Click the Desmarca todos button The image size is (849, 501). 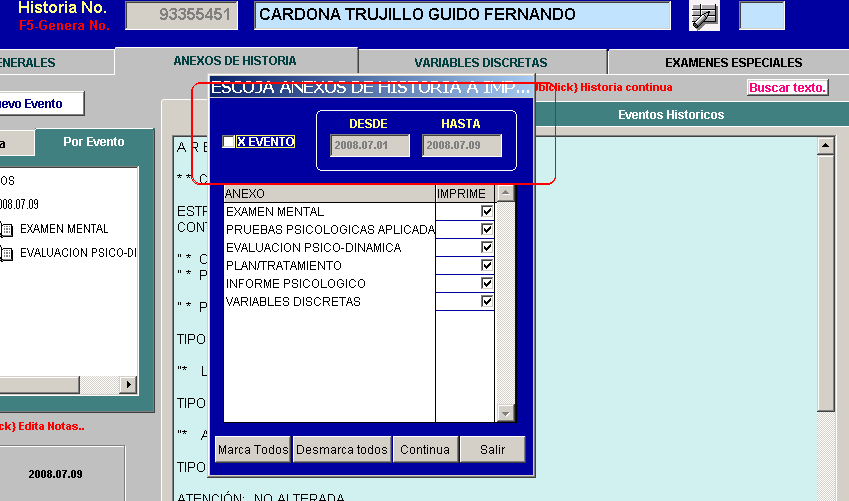[342, 450]
